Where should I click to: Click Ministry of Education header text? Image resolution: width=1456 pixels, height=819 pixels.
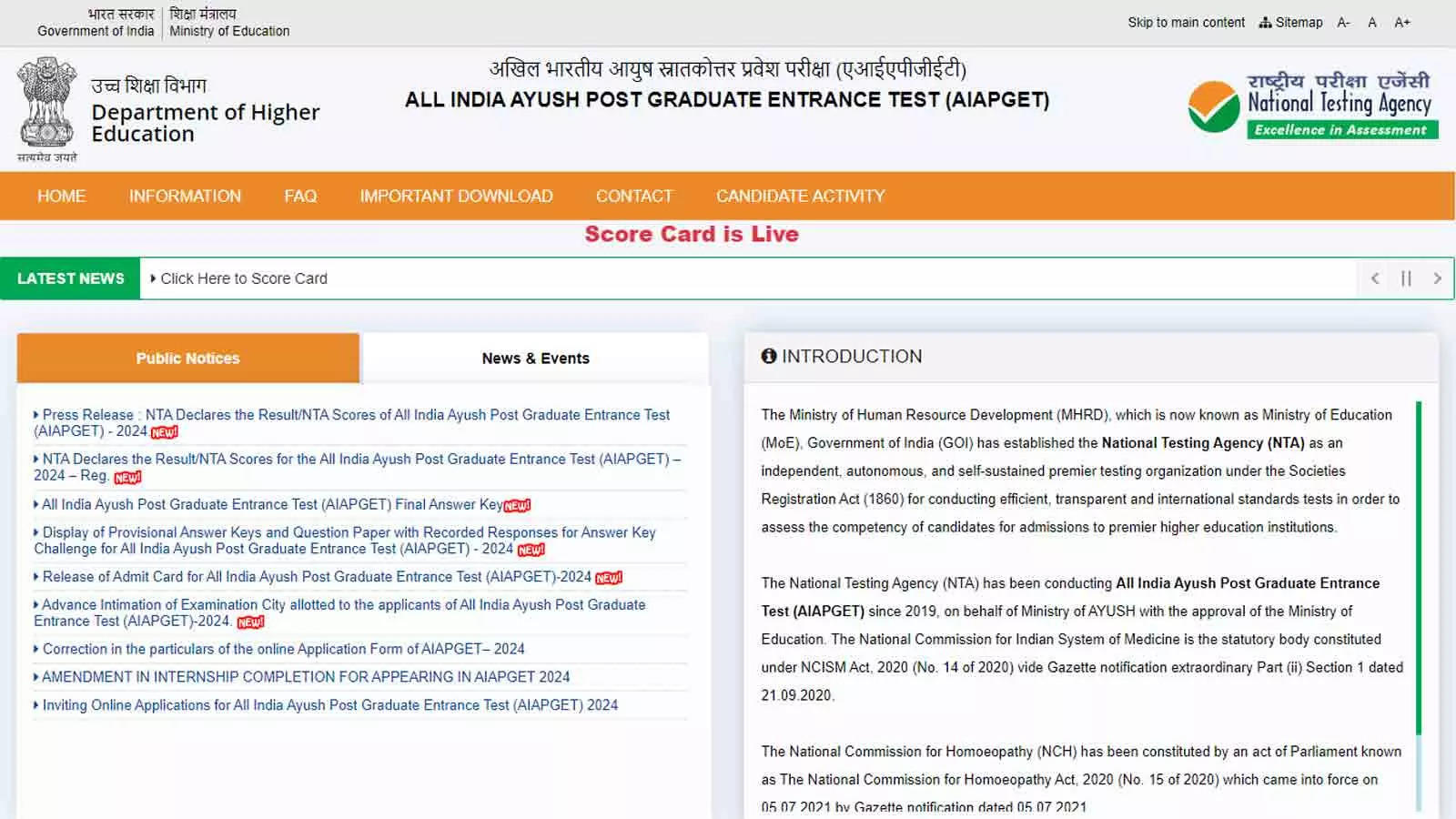(x=229, y=31)
